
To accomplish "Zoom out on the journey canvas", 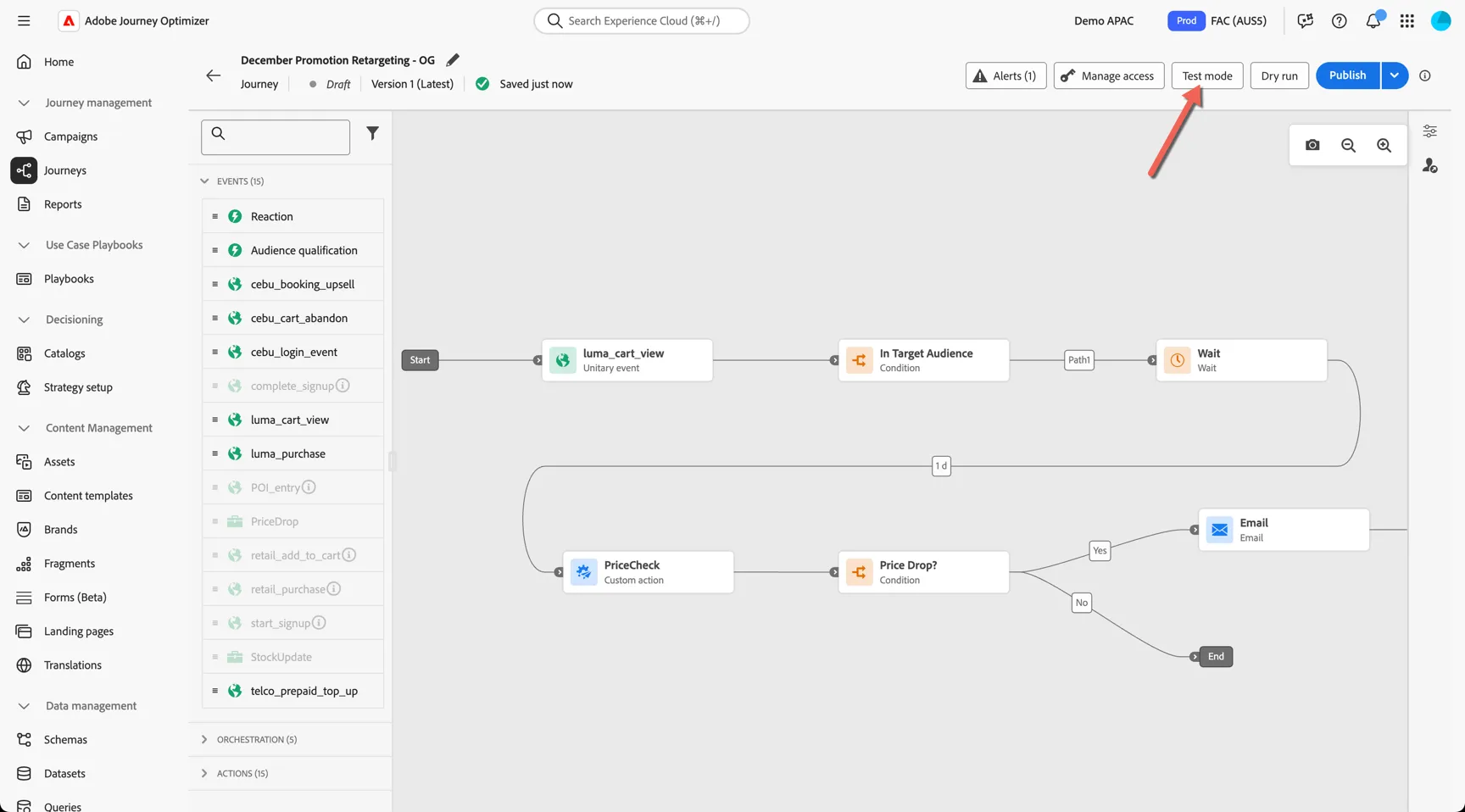I will click(1348, 145).
